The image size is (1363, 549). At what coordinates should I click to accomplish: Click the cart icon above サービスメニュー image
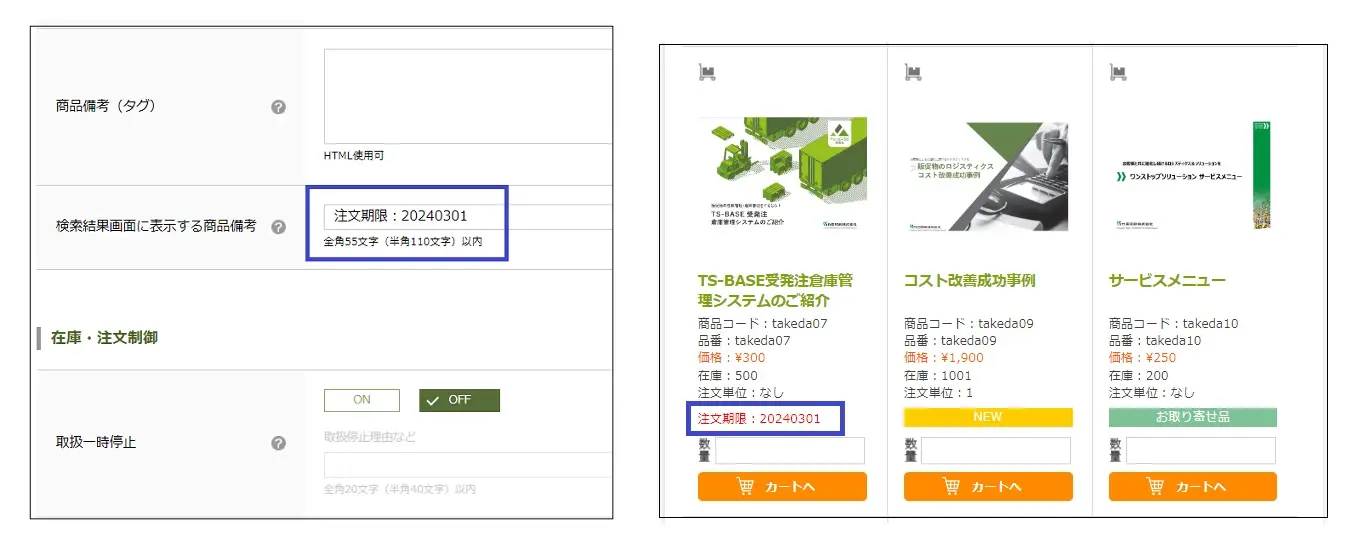(x=1119, y=72)
